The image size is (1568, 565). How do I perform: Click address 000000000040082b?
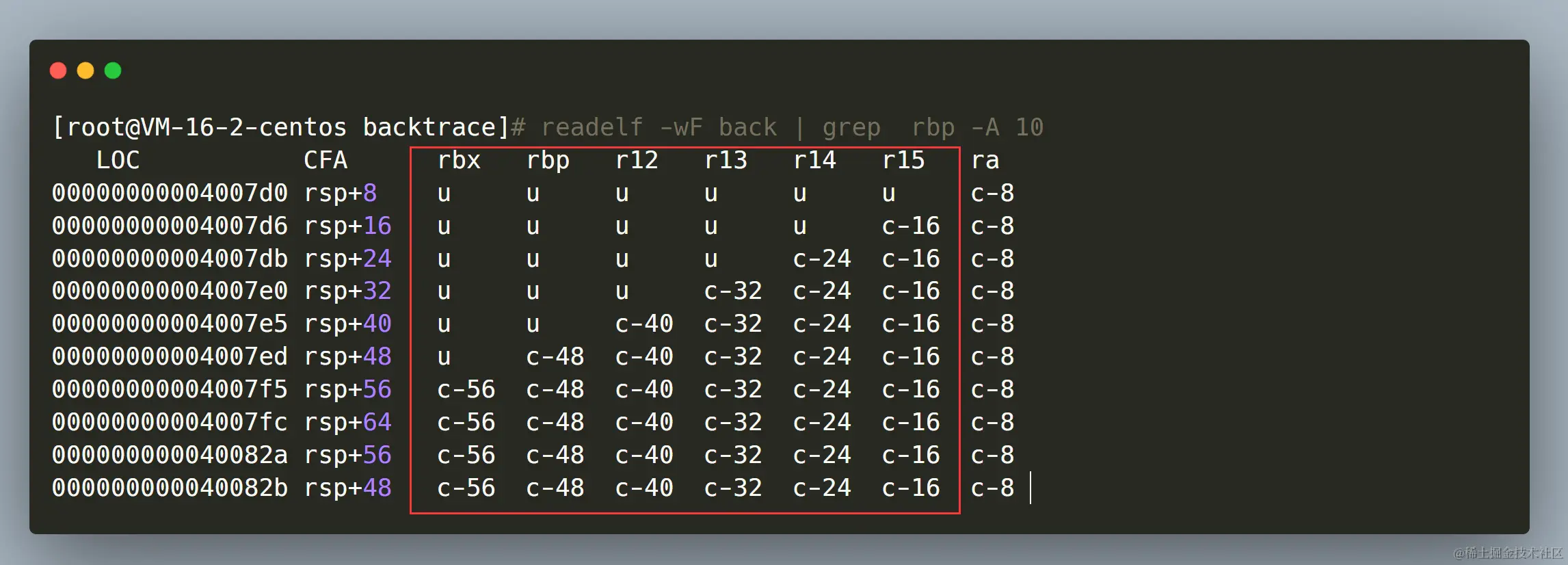[170, 488]
